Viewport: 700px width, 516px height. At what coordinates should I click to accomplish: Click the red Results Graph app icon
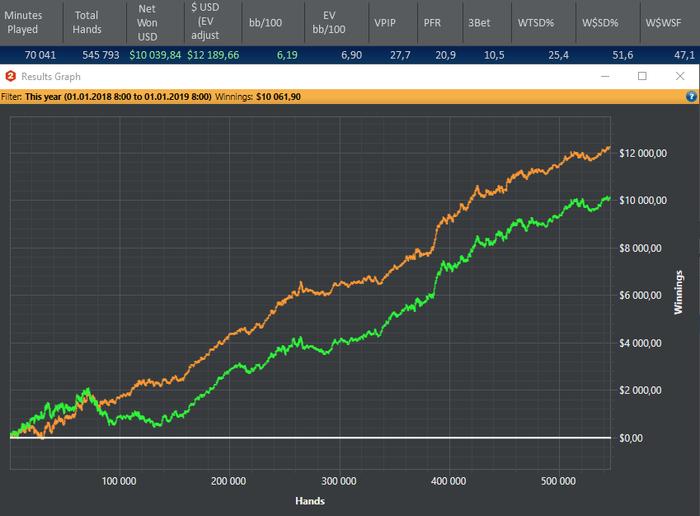[x=11, y=76]
